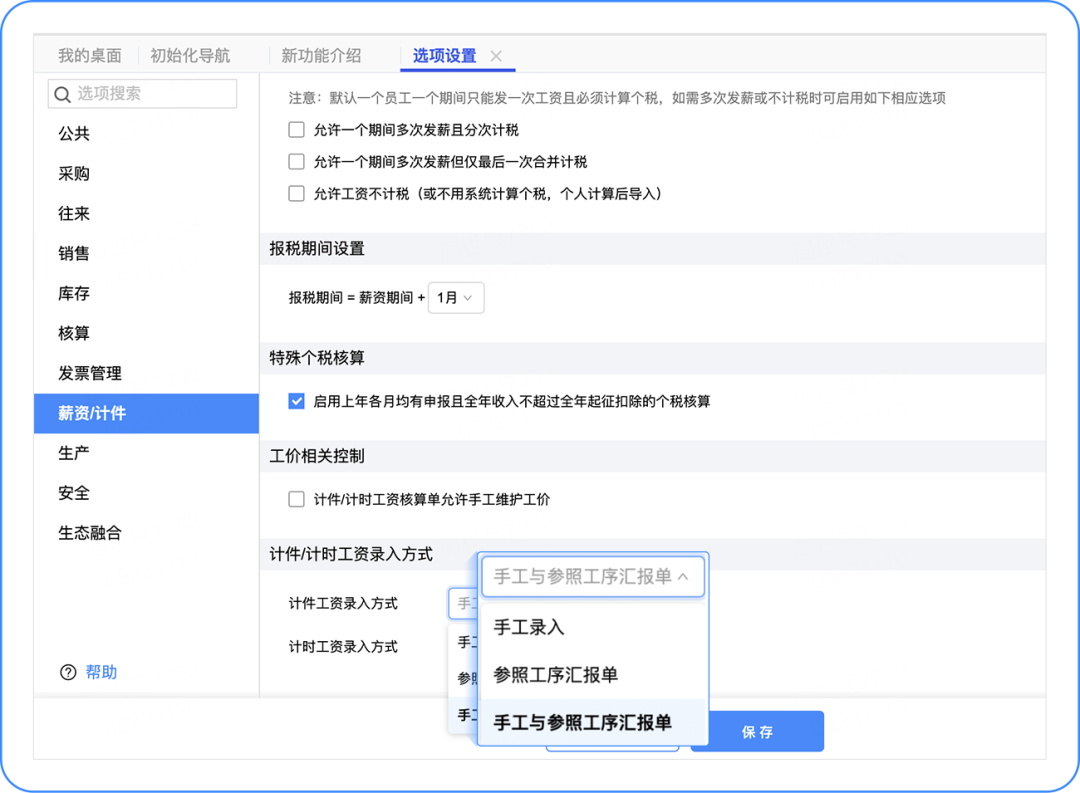This screenshot has width=1080, height=793.
Task: Check the 允许工资不计税 option
Action: point(296,192)
